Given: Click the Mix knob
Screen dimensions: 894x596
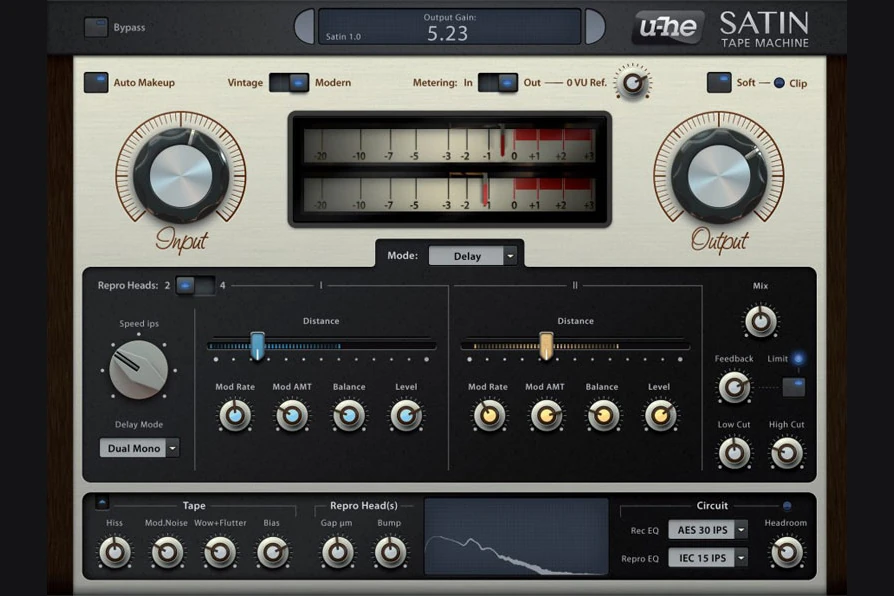Looking at the screenshot, I should coord(761,321).
